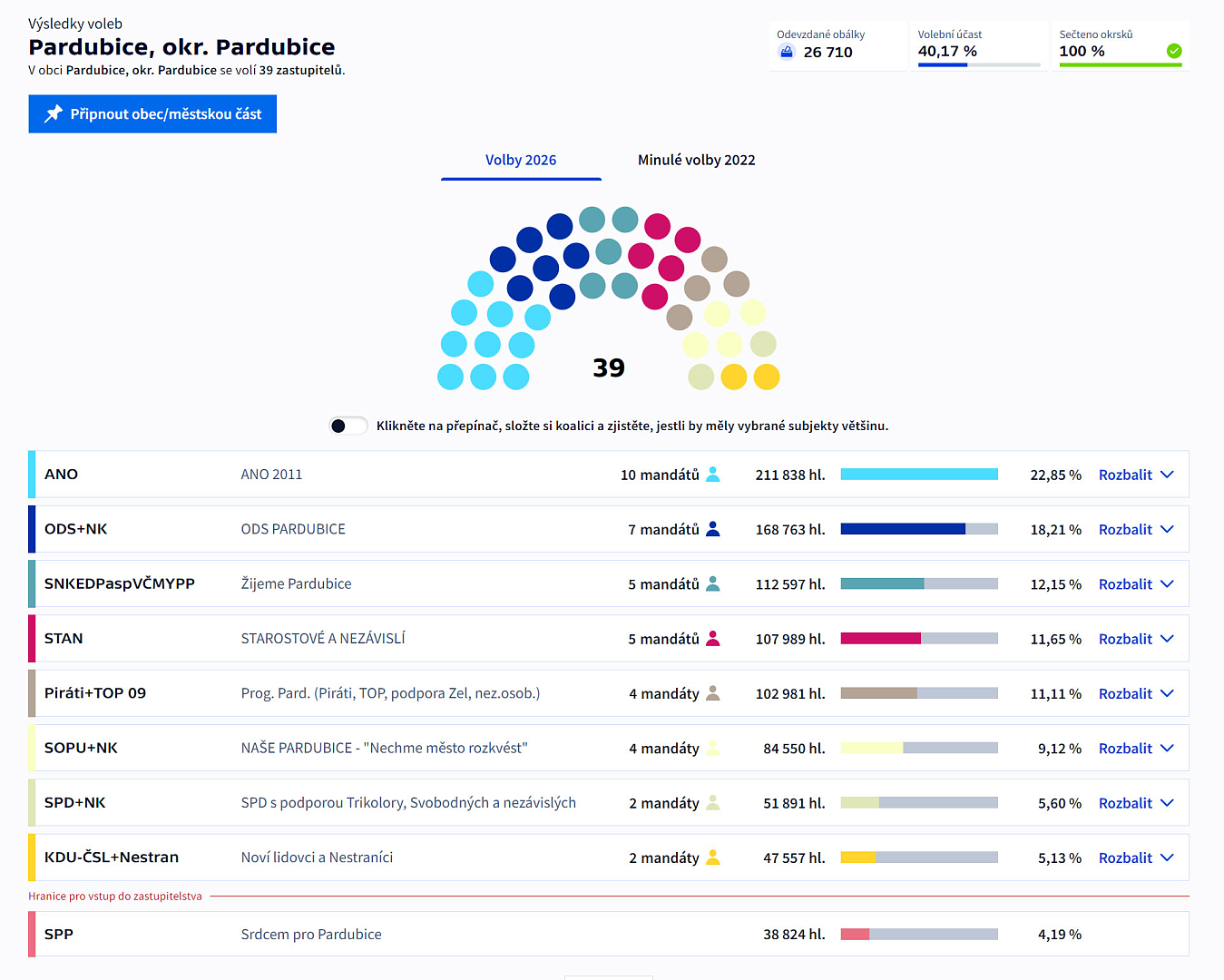Click the ANO vote share bar
1224x980 pixels.
919,474
